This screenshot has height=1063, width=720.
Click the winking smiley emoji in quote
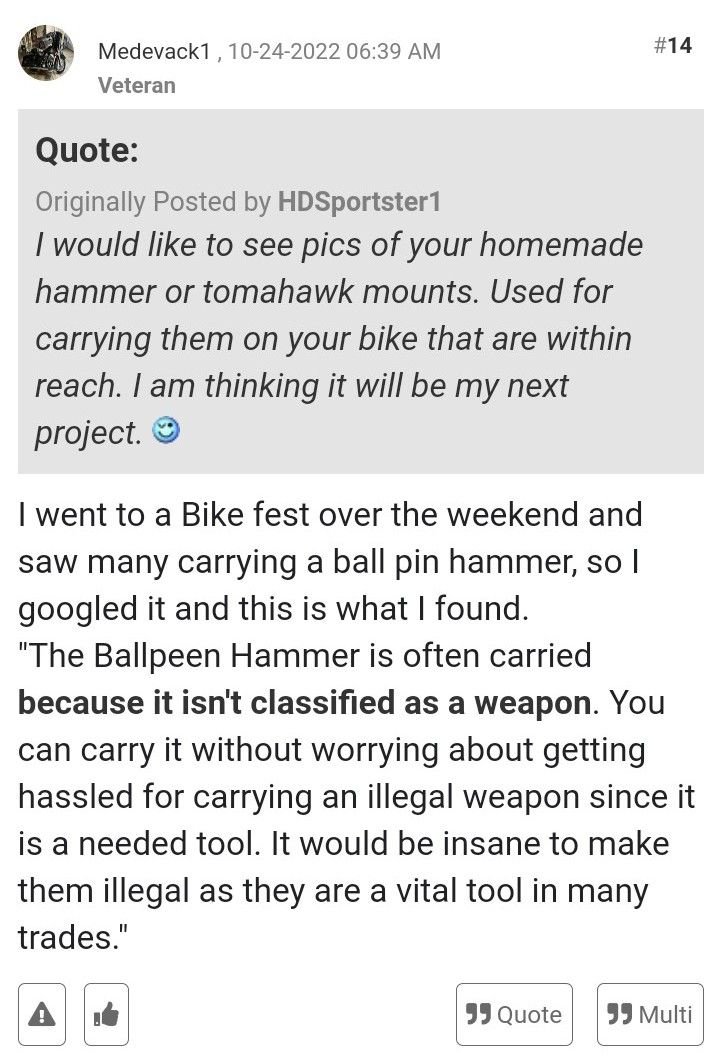tap(163, 433)
